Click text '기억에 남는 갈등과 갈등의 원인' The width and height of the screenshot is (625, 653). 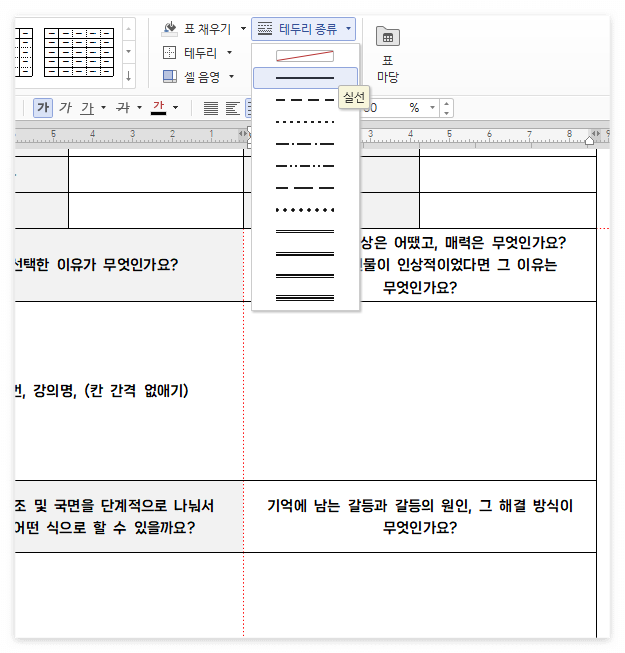tap(369, 506)
